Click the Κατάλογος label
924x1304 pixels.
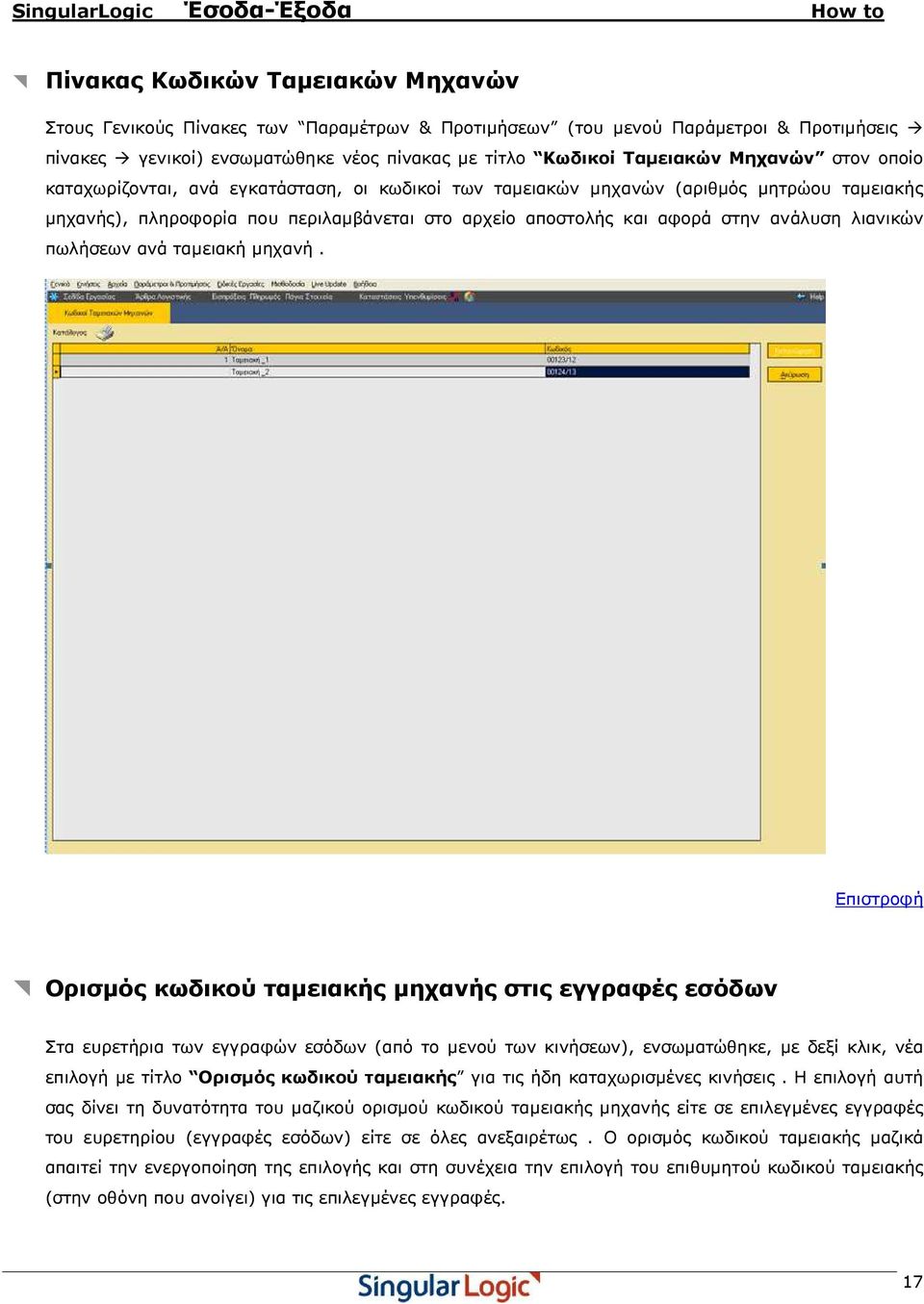tap(70, 333)
